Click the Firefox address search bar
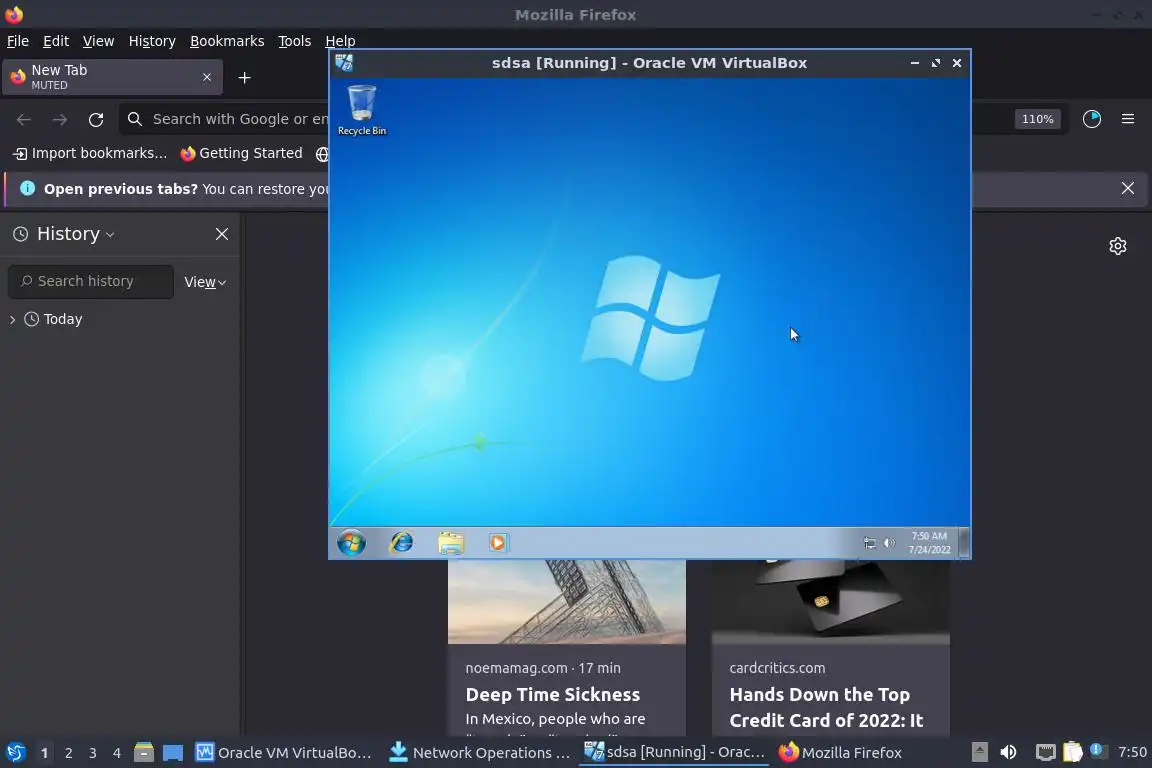The height and width of the screenshot is (768, 1152). coord(224,119)
